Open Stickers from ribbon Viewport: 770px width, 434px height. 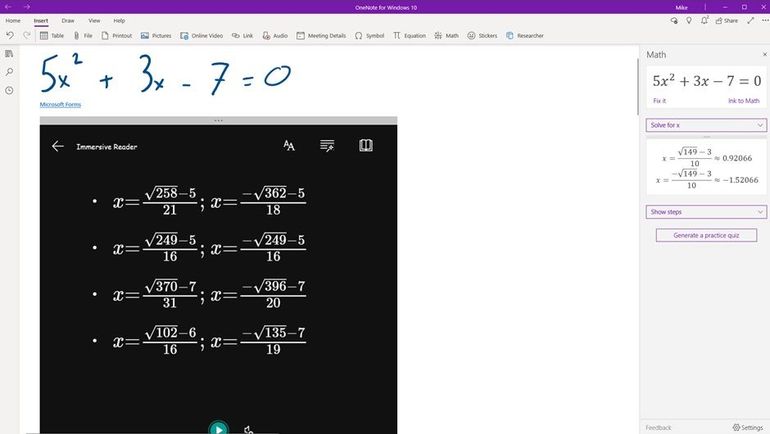[x=482, y=35]
